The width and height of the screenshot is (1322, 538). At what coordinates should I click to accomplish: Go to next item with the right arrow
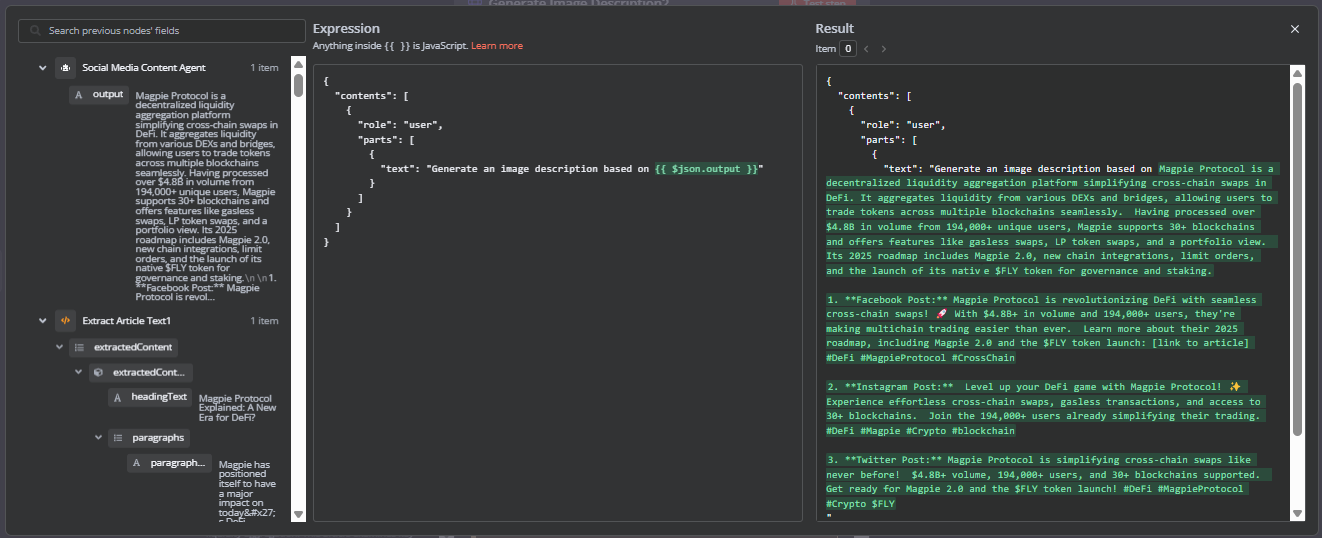tap(884, 48)
